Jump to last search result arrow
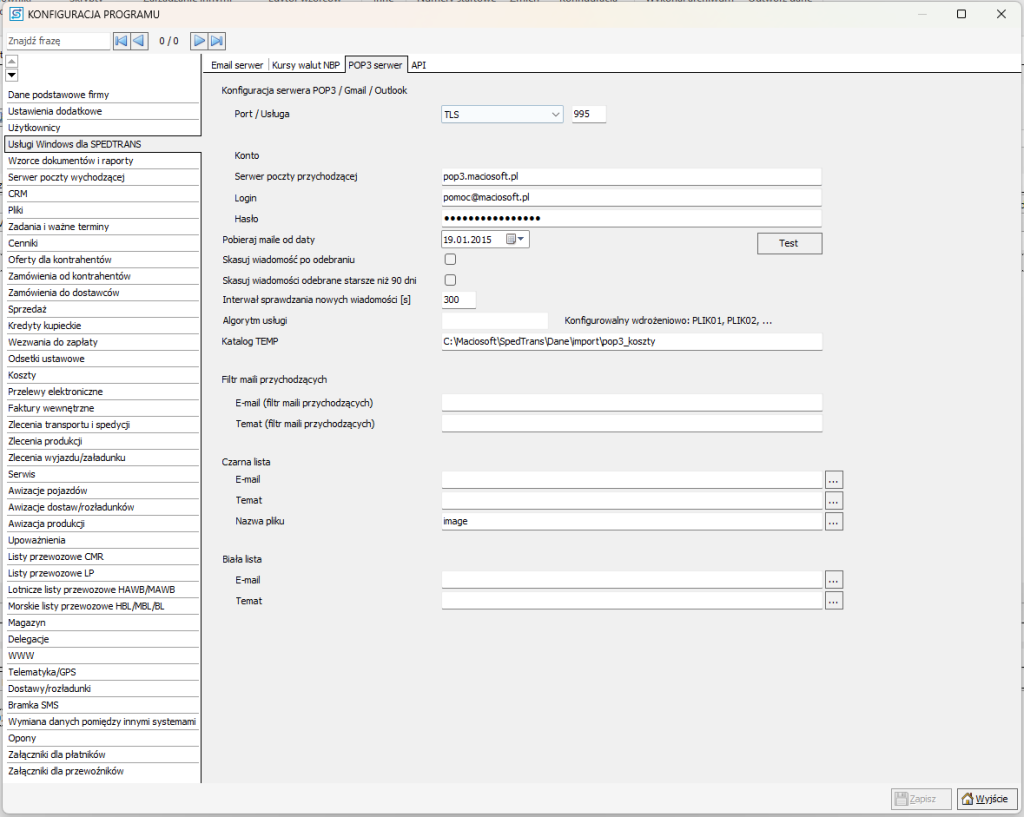Screen dimensions: 1024x817 pos(217,41)
